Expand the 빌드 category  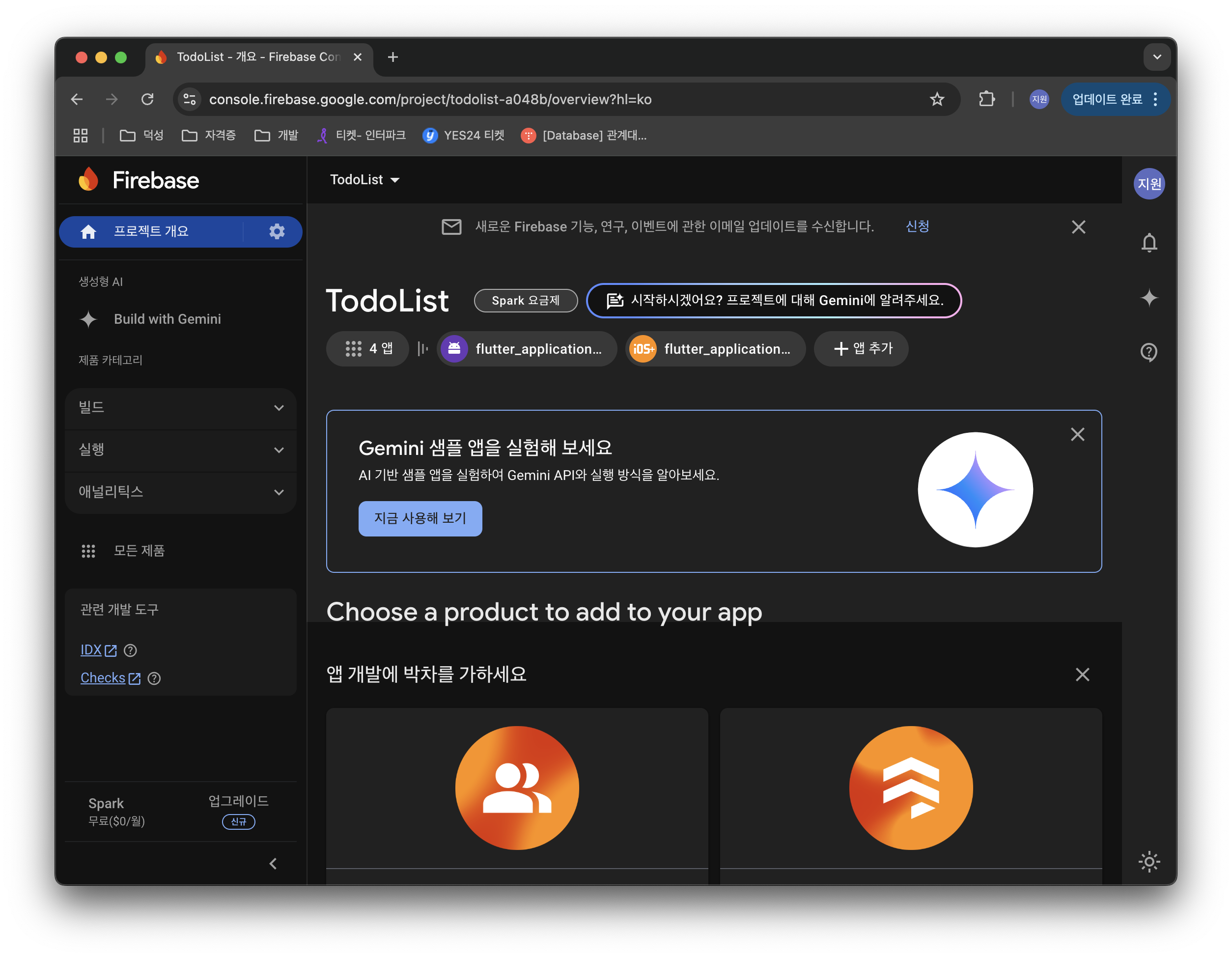pyautogui.click(x=180, y=408)
